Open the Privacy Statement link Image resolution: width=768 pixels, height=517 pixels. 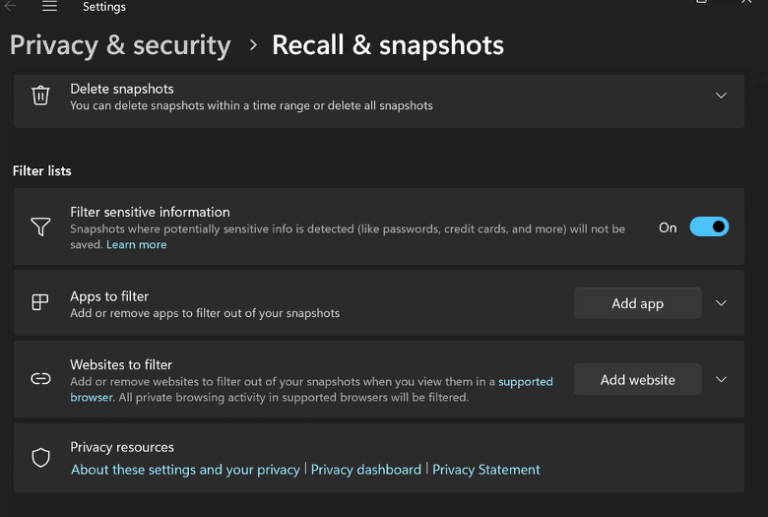coord(486,470)
